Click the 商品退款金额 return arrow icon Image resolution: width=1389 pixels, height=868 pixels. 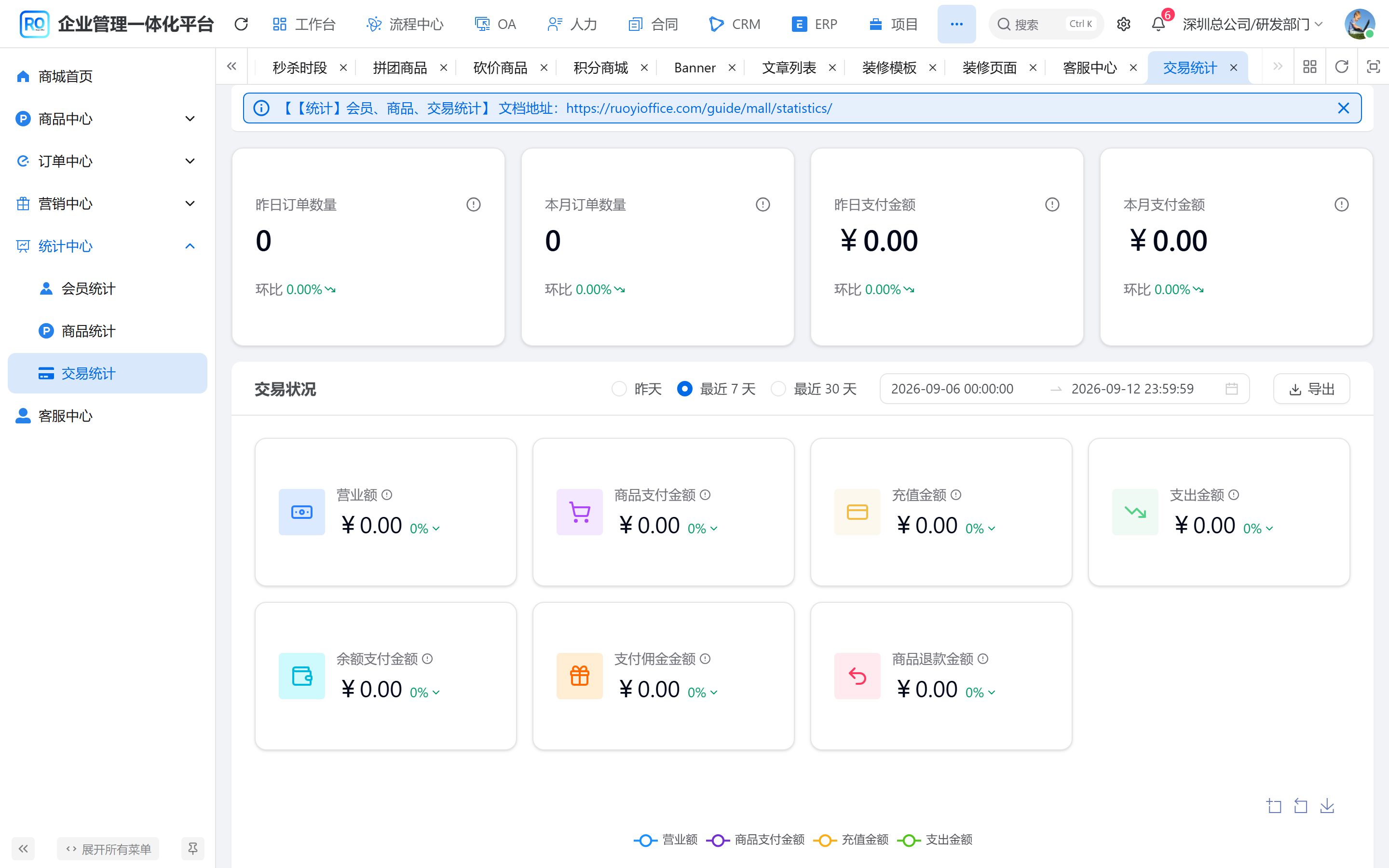(x=858, y=676)
